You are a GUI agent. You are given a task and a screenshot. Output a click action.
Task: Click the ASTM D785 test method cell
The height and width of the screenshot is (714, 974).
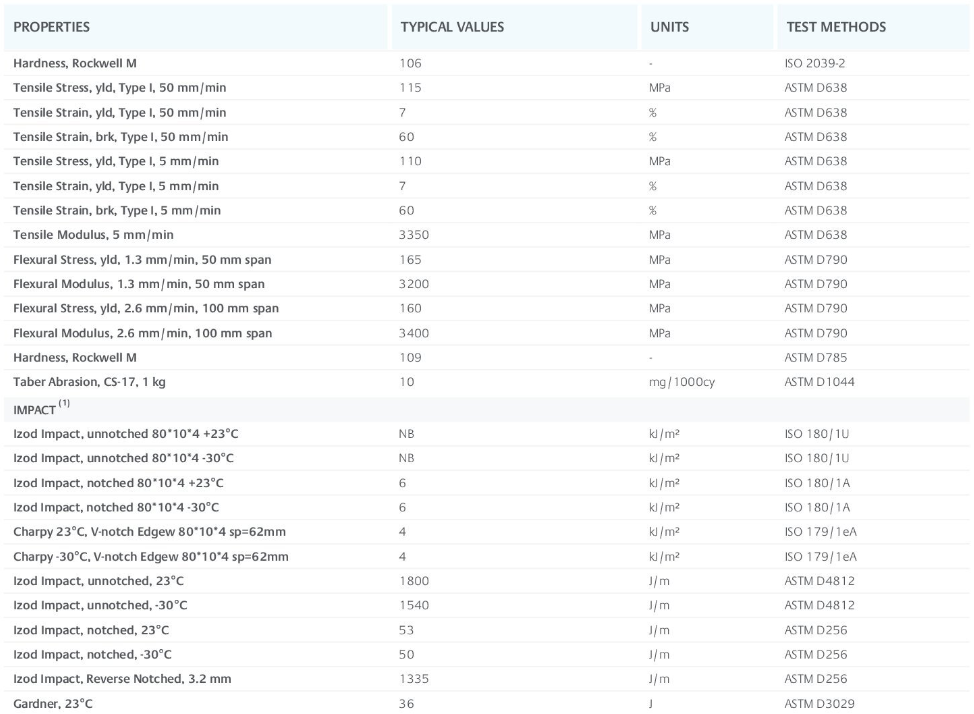tap(815, 357)
